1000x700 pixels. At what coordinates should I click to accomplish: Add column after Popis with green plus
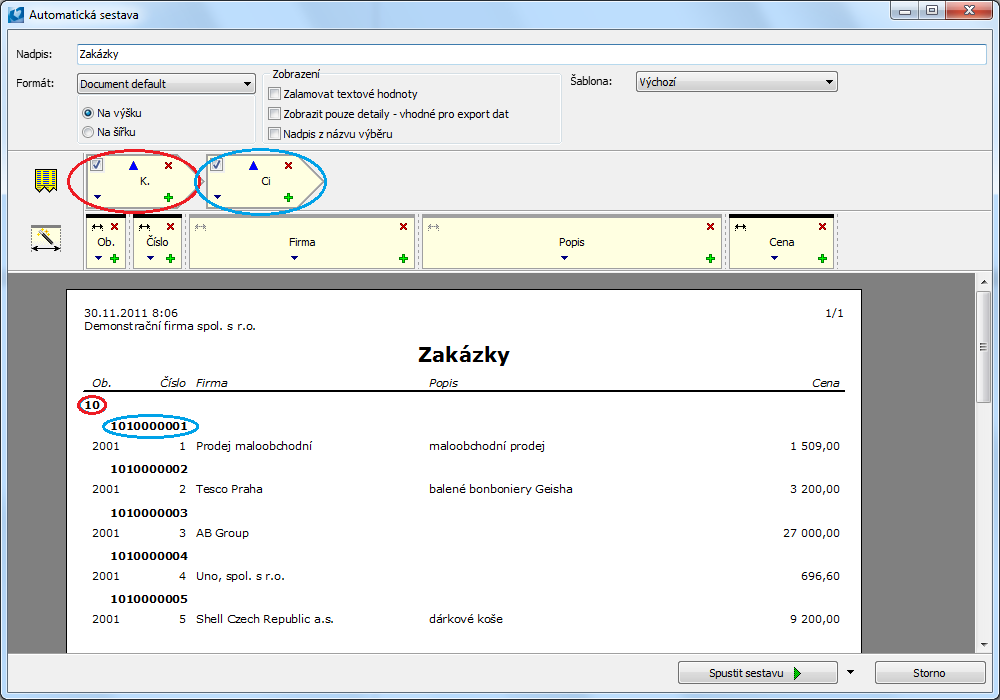coord(710,258)
